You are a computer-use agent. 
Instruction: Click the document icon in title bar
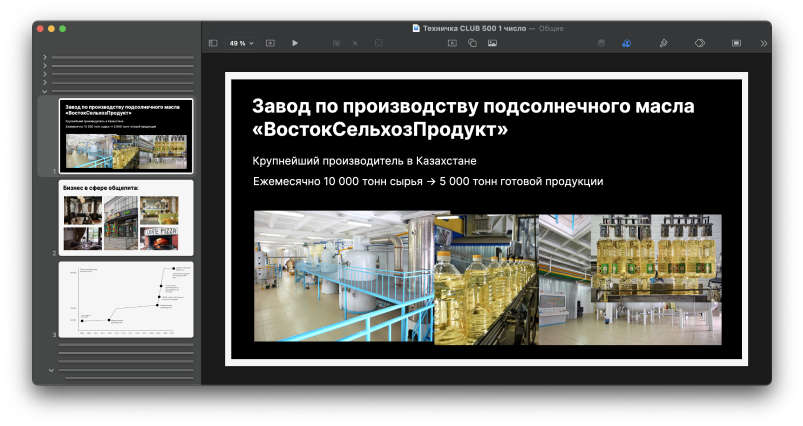point(416,29)
